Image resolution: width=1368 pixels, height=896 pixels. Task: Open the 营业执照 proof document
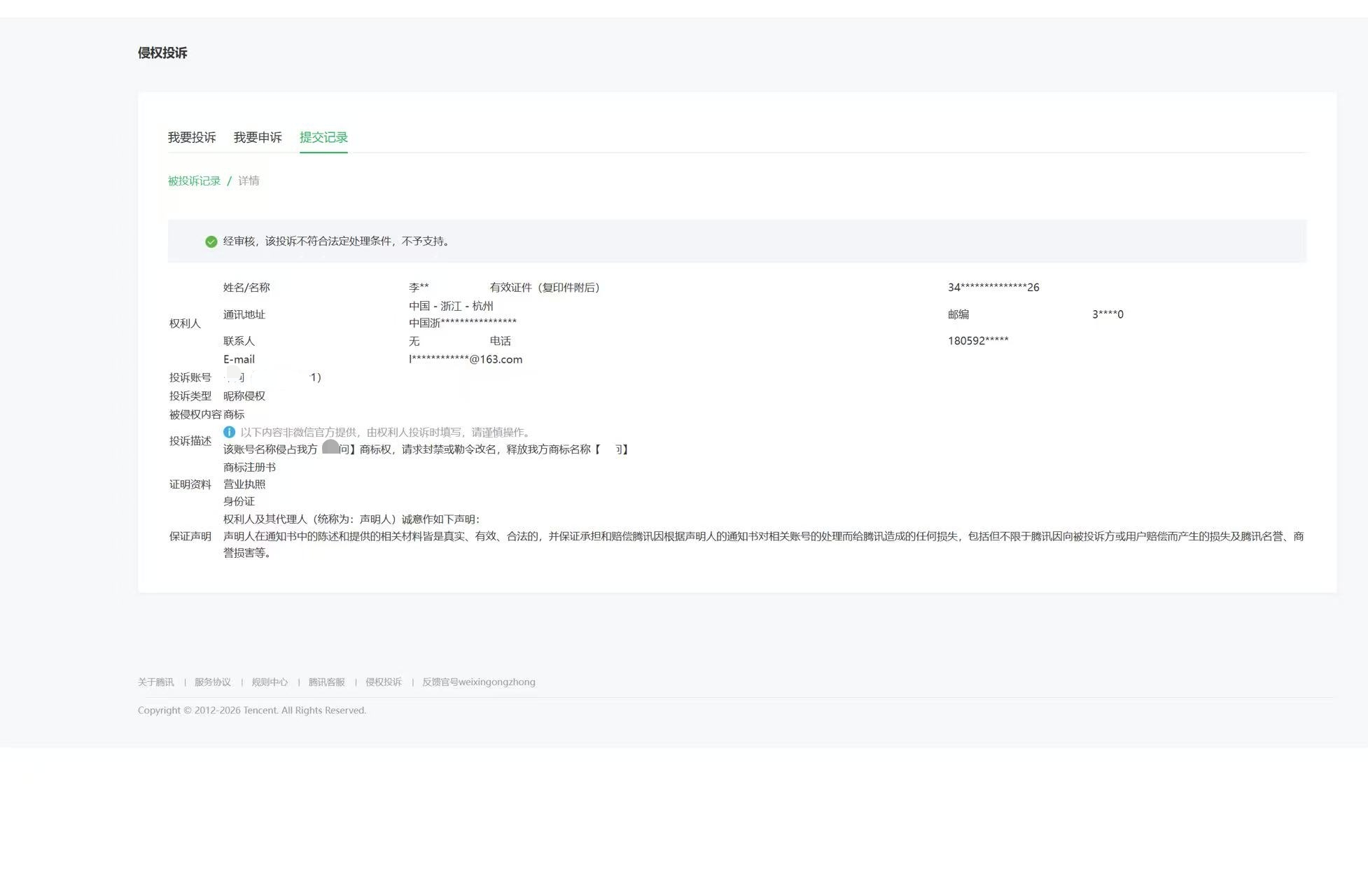pyautogui.click(x=244, y=484)
